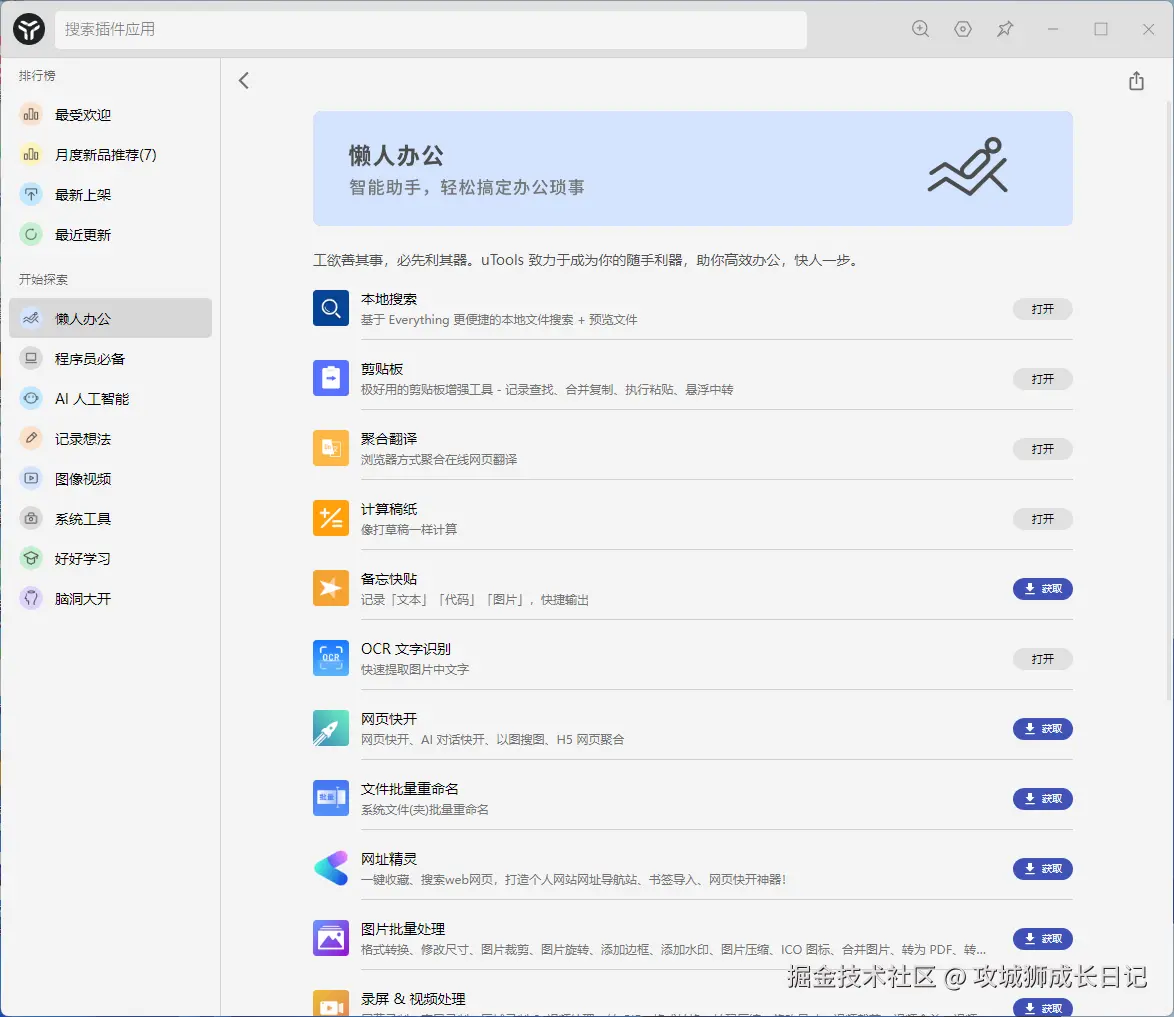Image resolution: width=1174 pixels, height=1017 pixels.
Task: Open the 最受欢迎 ranking
Action: click(x=111, y=115)
